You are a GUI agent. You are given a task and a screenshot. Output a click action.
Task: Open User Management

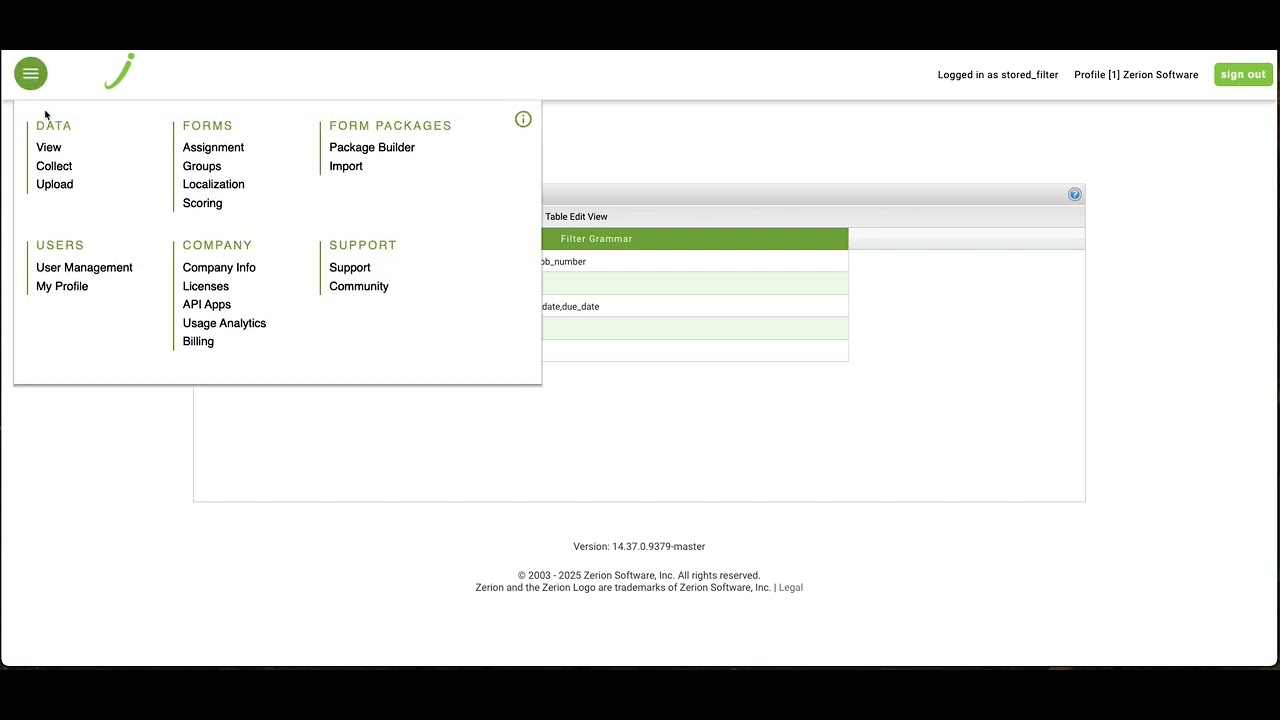[84, 267]
